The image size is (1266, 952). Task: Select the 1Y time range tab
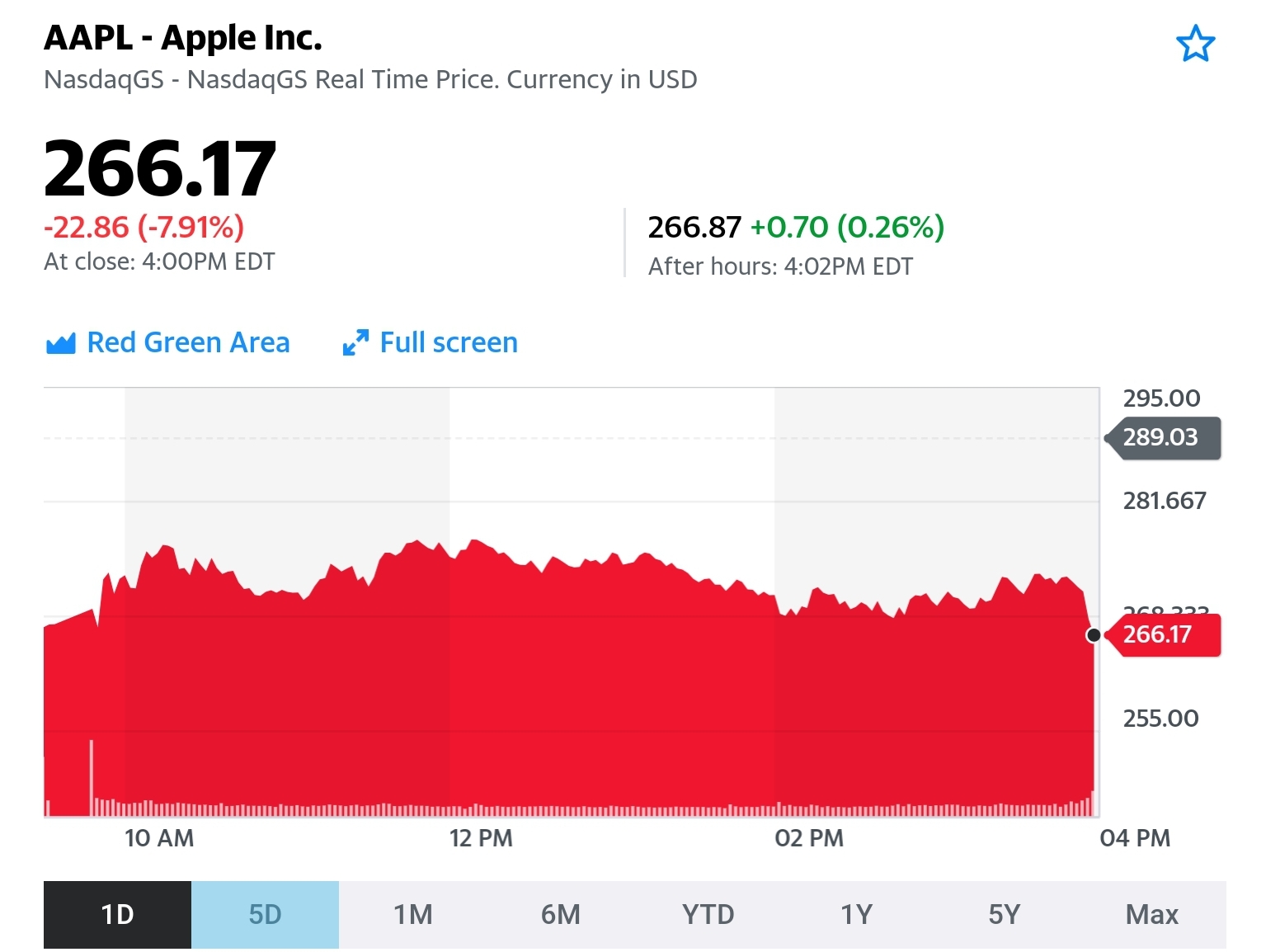tap(856, 915)
